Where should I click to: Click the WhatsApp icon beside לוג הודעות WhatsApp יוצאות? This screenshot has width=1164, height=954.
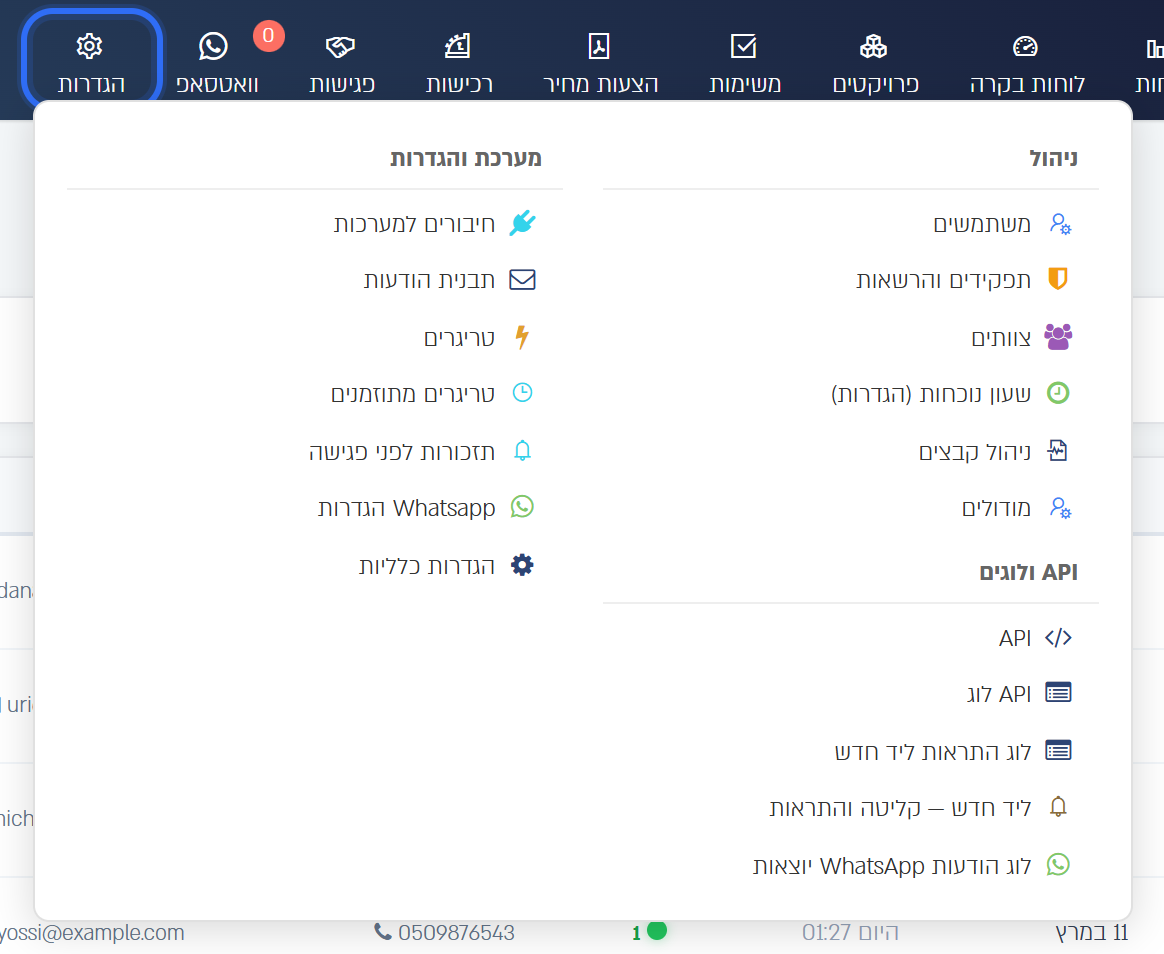1058,864
